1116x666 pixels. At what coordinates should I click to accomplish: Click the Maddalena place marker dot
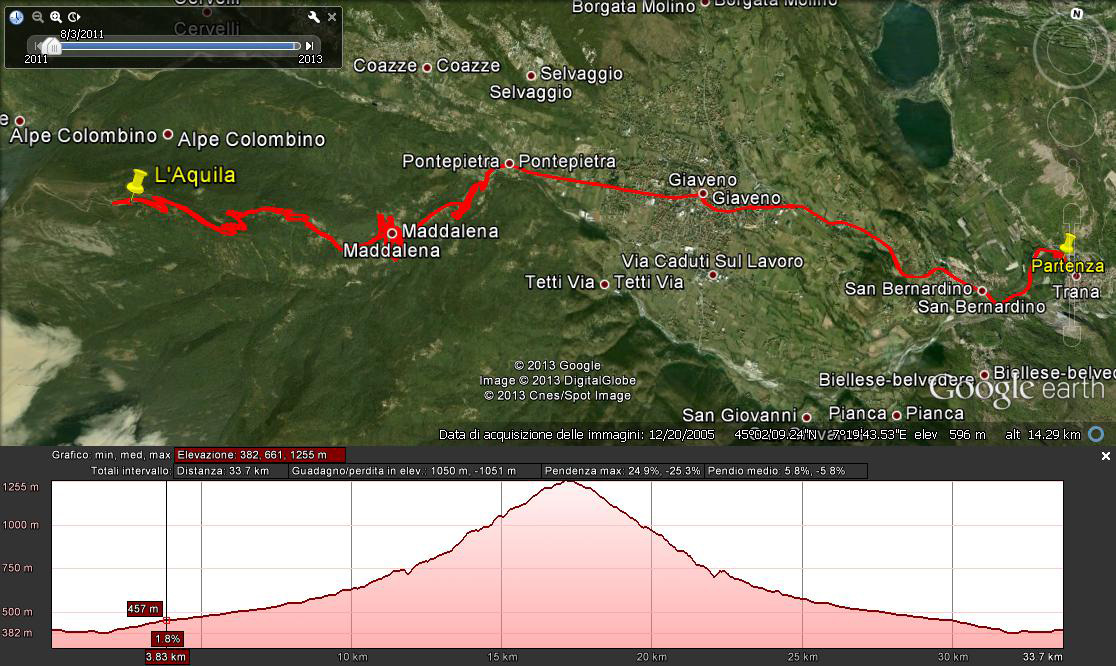[391, 233]
